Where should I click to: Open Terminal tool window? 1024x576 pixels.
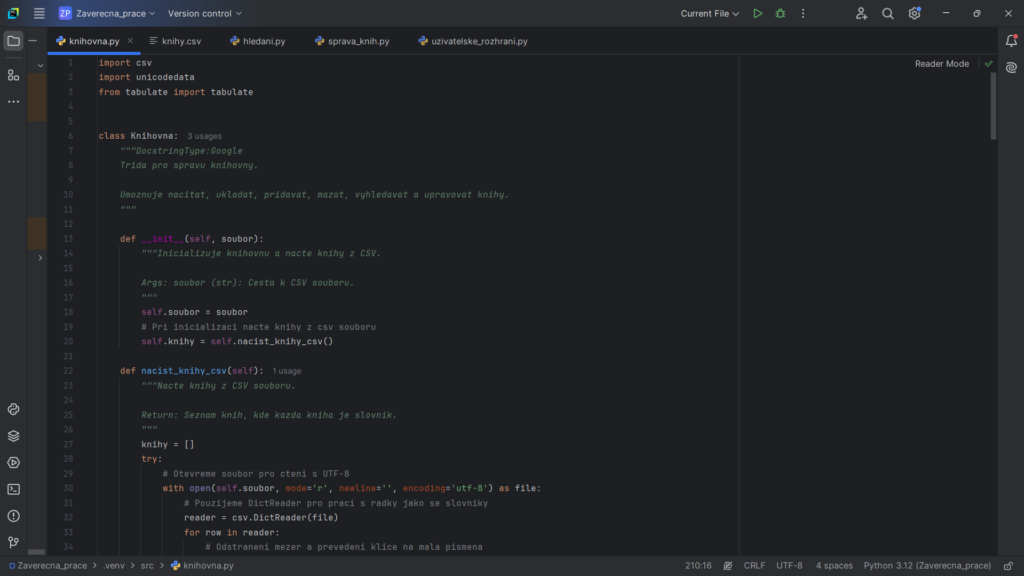tap(13, 489)
